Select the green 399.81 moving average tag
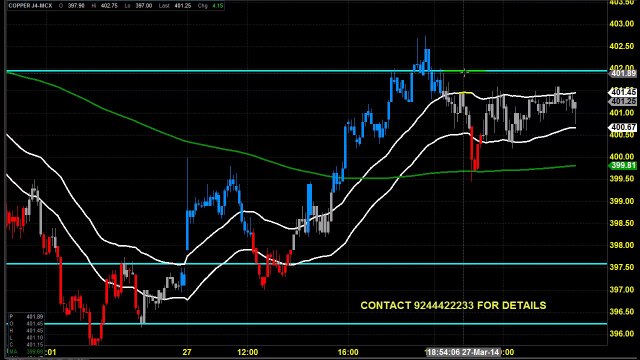The width and height of the screenshot is (640, 360). 623,165
